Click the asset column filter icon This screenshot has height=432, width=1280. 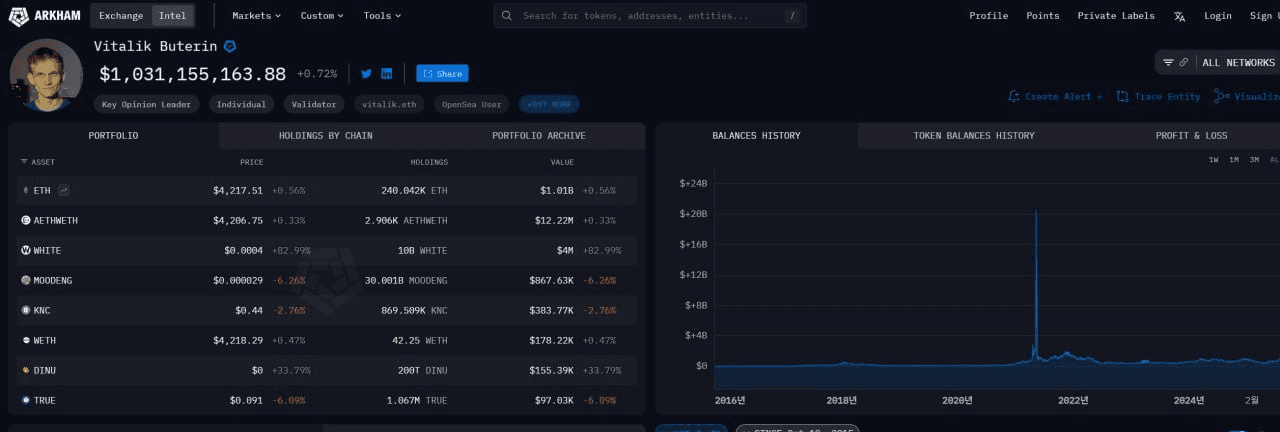pos(25,161)
